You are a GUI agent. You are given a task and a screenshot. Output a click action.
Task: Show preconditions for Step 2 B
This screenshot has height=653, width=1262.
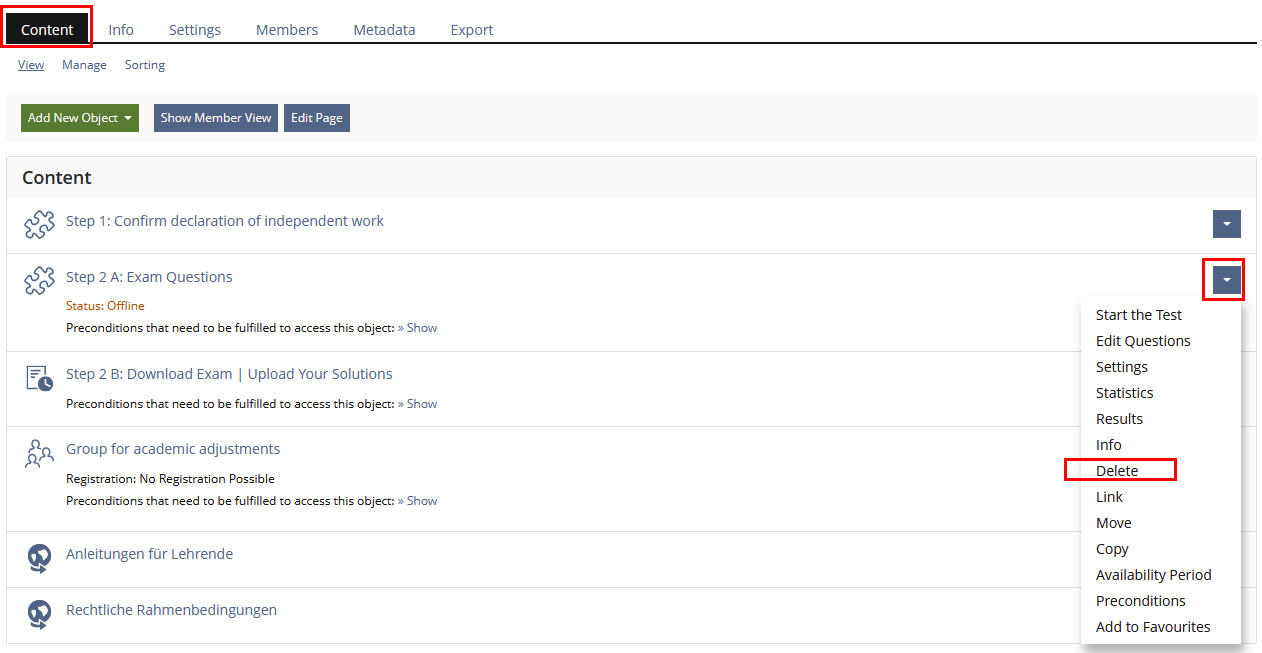[x=417, y=404]
